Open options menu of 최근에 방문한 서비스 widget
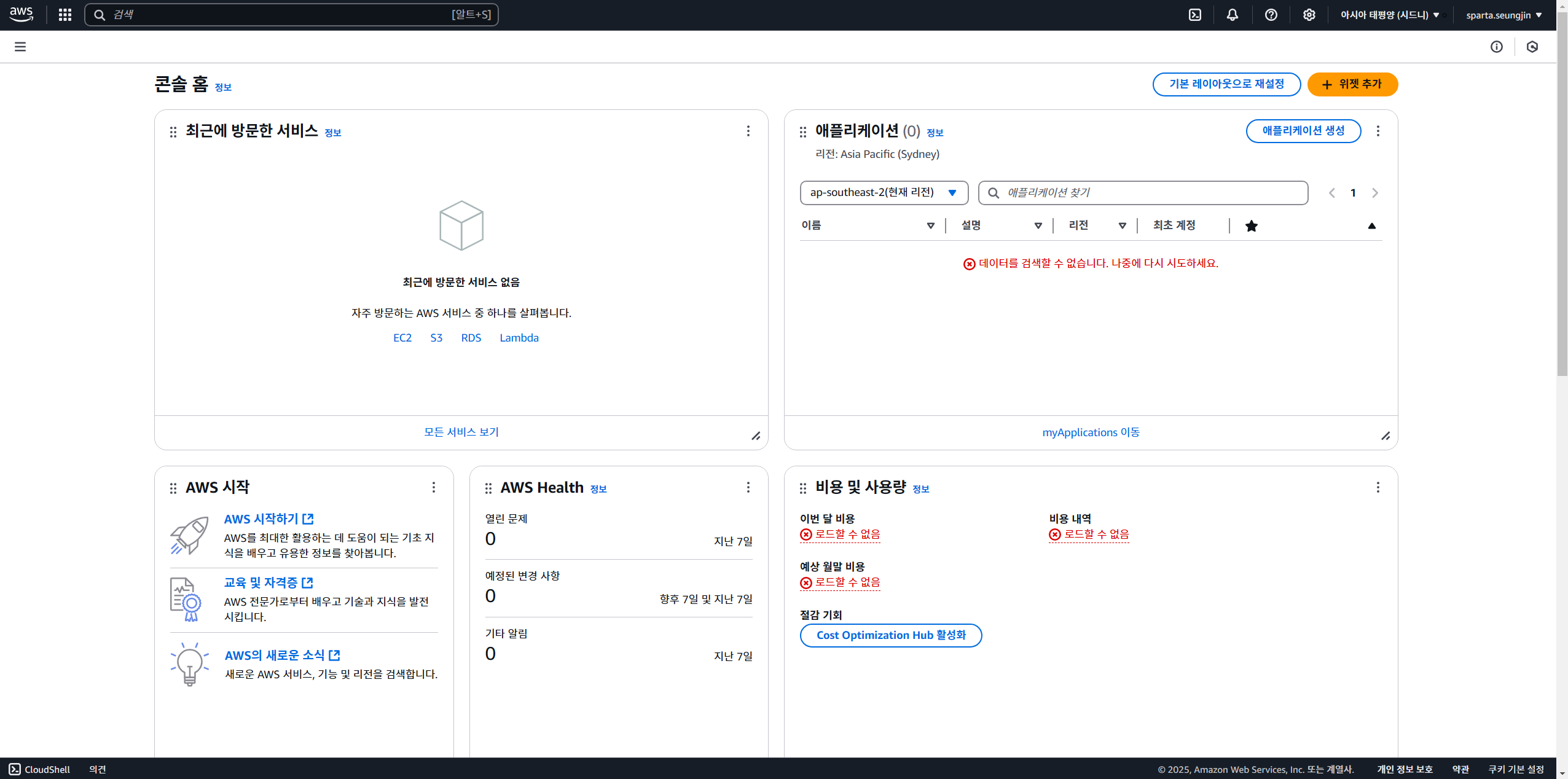Screen dimensions: 1568x779 tap(748, 131)
